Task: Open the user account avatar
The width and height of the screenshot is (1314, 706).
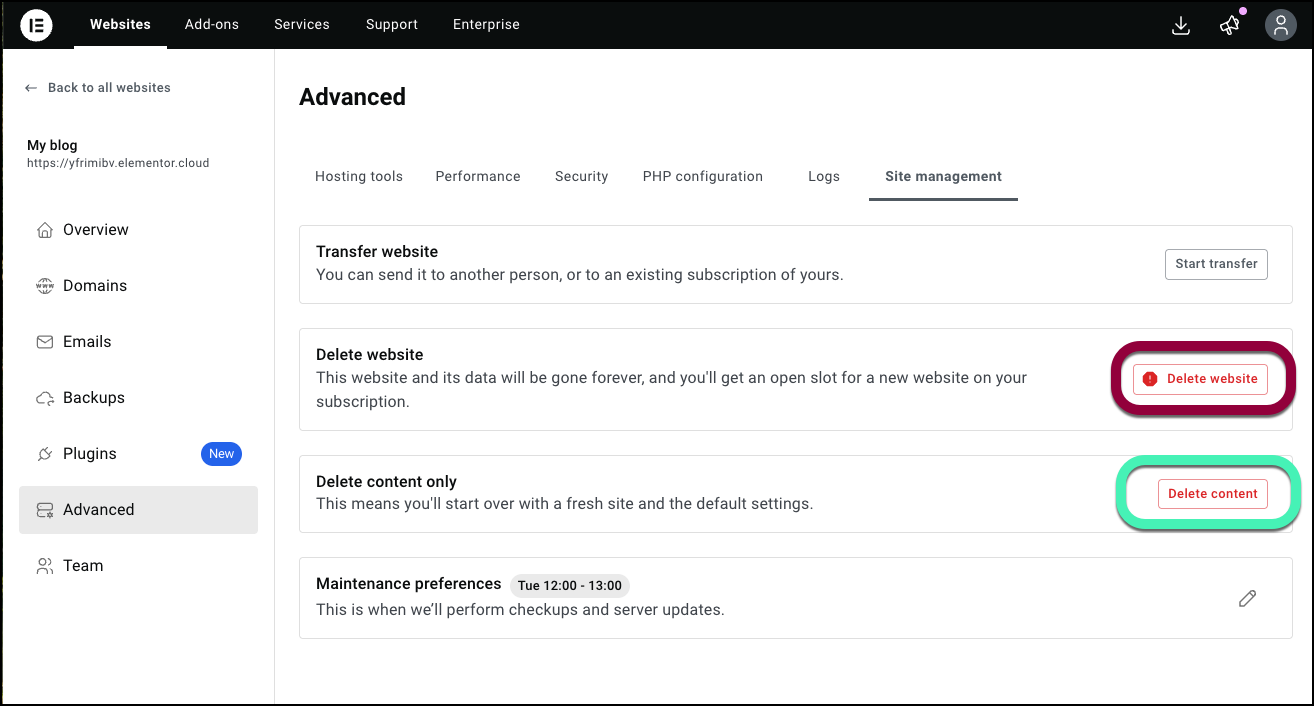Action: point(1280,25)
